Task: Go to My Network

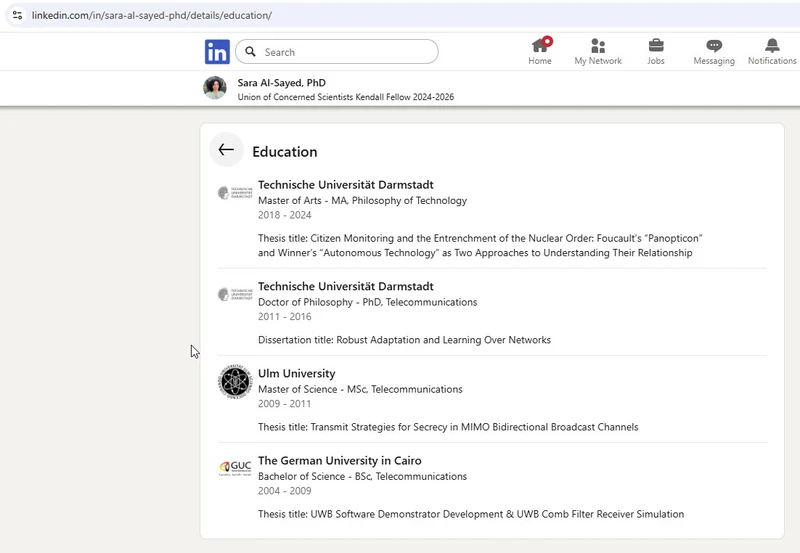Action: coord(598,51)
